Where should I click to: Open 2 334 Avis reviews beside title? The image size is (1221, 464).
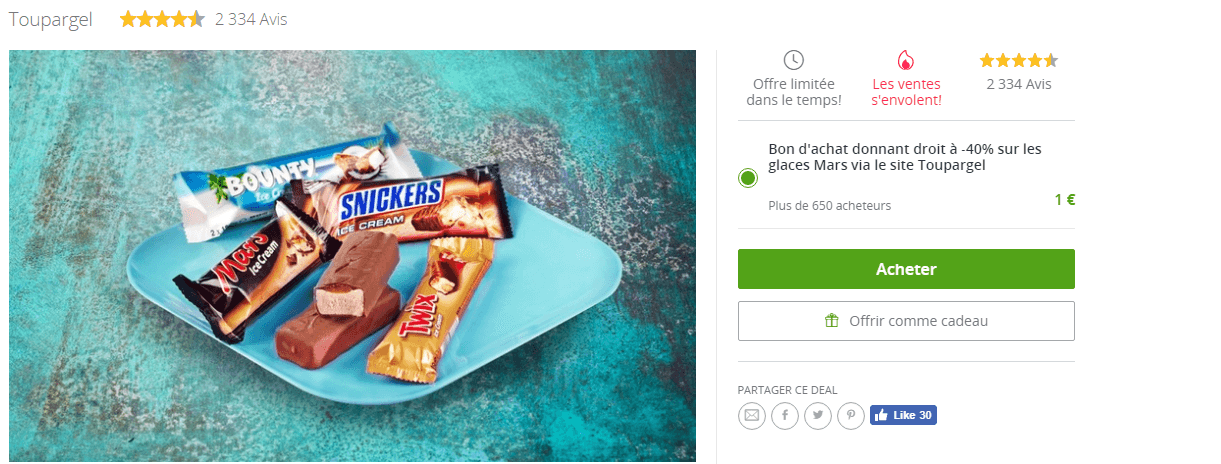point(251,19)
